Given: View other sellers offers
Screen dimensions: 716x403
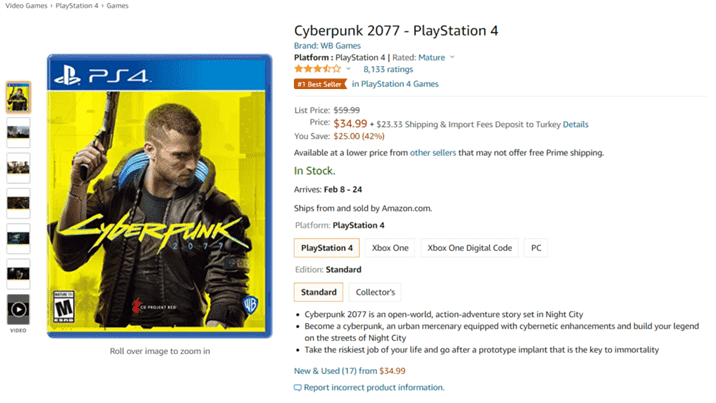Looking at the screenshot, I should [433, 152].
